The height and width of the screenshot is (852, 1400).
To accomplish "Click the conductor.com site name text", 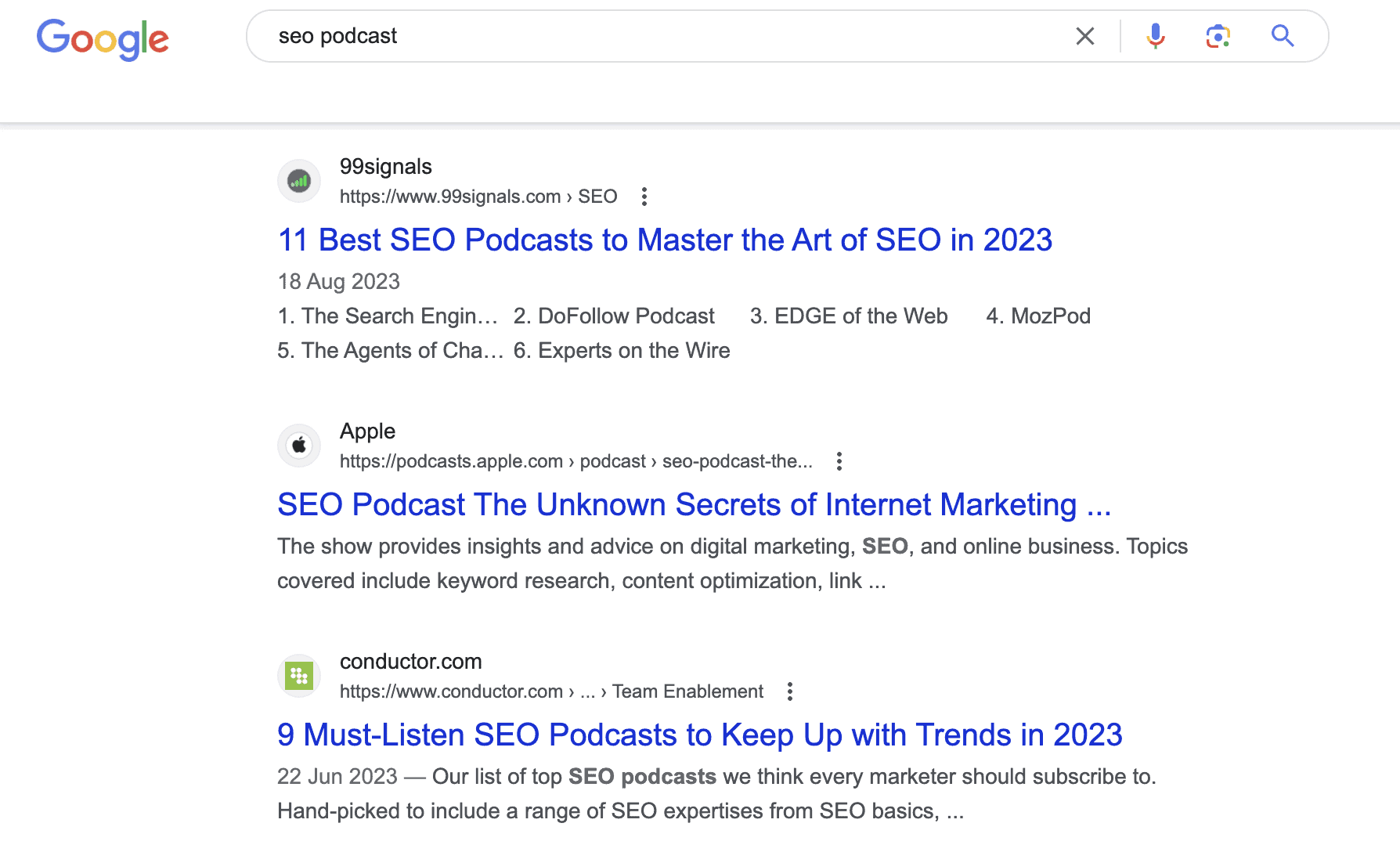I will click(410, 661).
